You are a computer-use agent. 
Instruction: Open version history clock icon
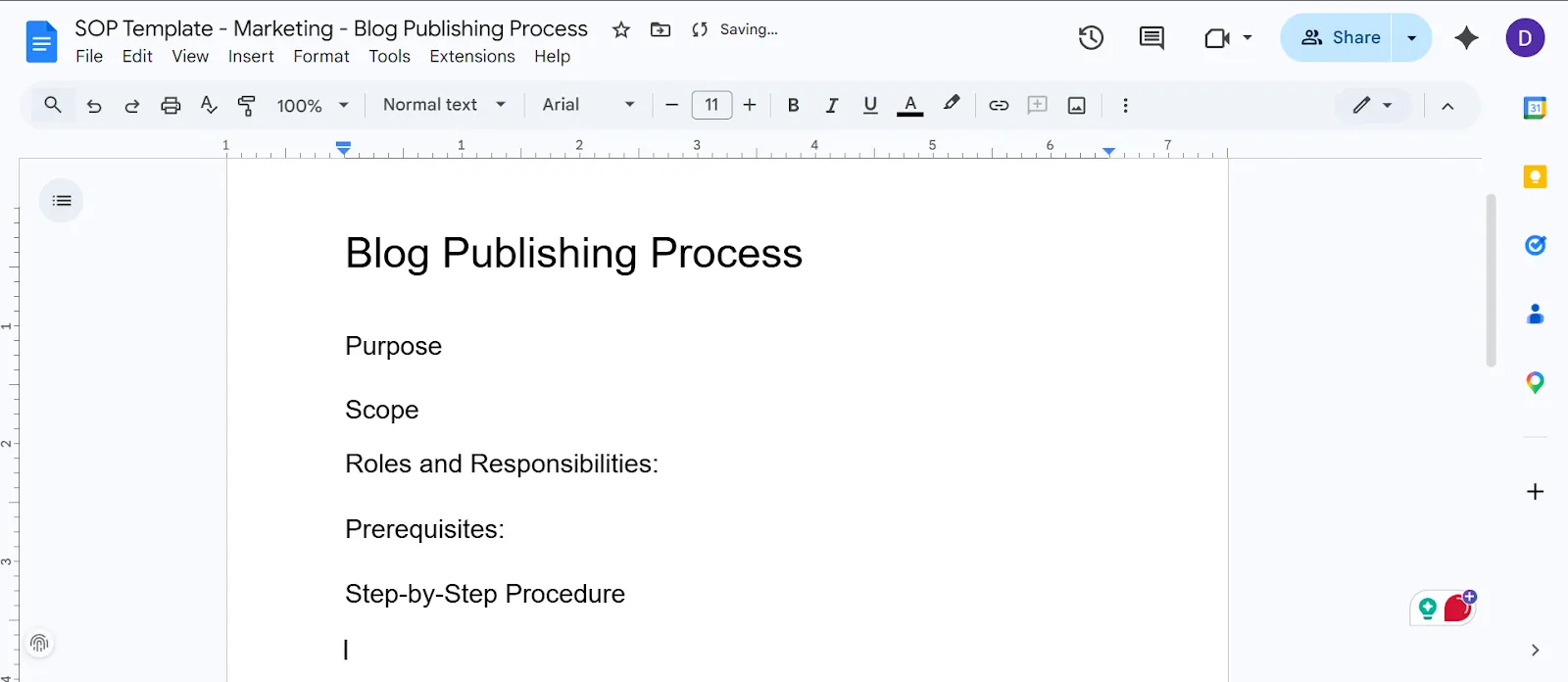point(1091,38)
